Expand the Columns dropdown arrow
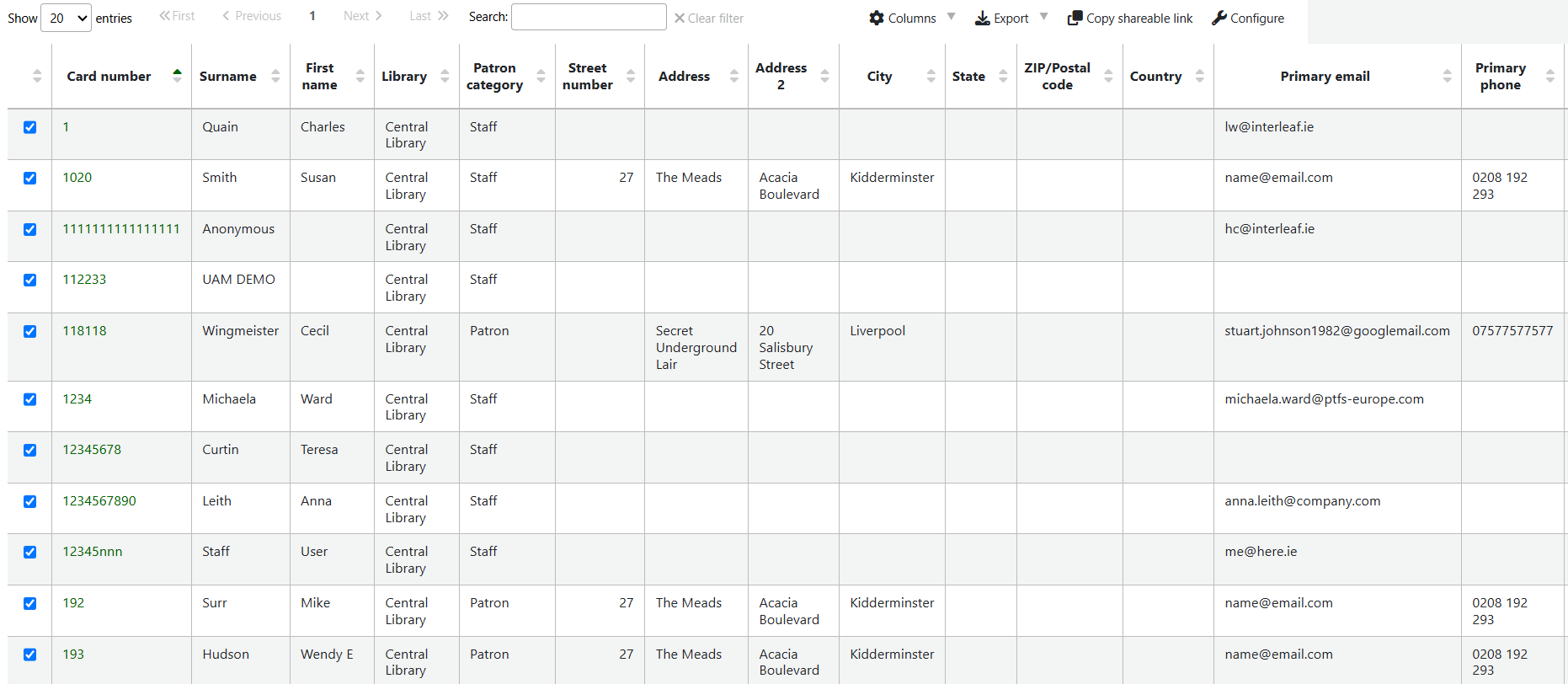 click(951, 17)
